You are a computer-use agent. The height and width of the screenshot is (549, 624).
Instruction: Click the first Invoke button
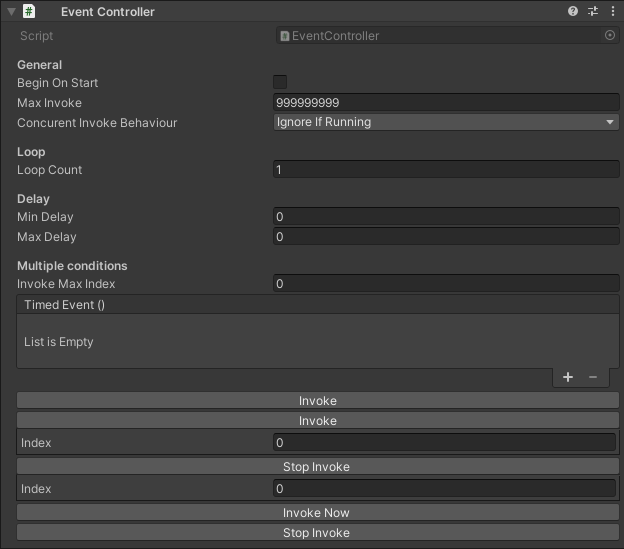point(318,401)
